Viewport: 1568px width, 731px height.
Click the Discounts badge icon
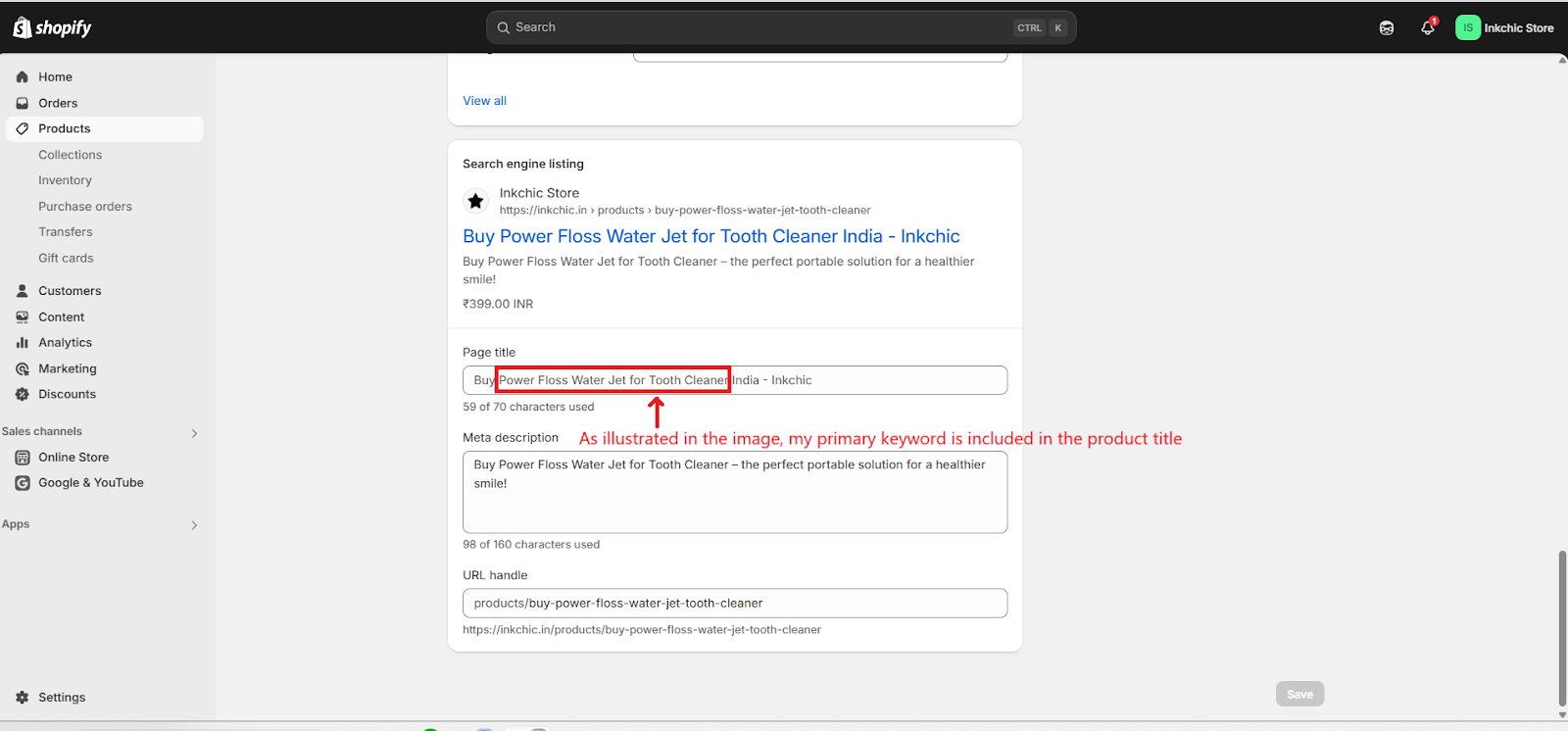23,395
